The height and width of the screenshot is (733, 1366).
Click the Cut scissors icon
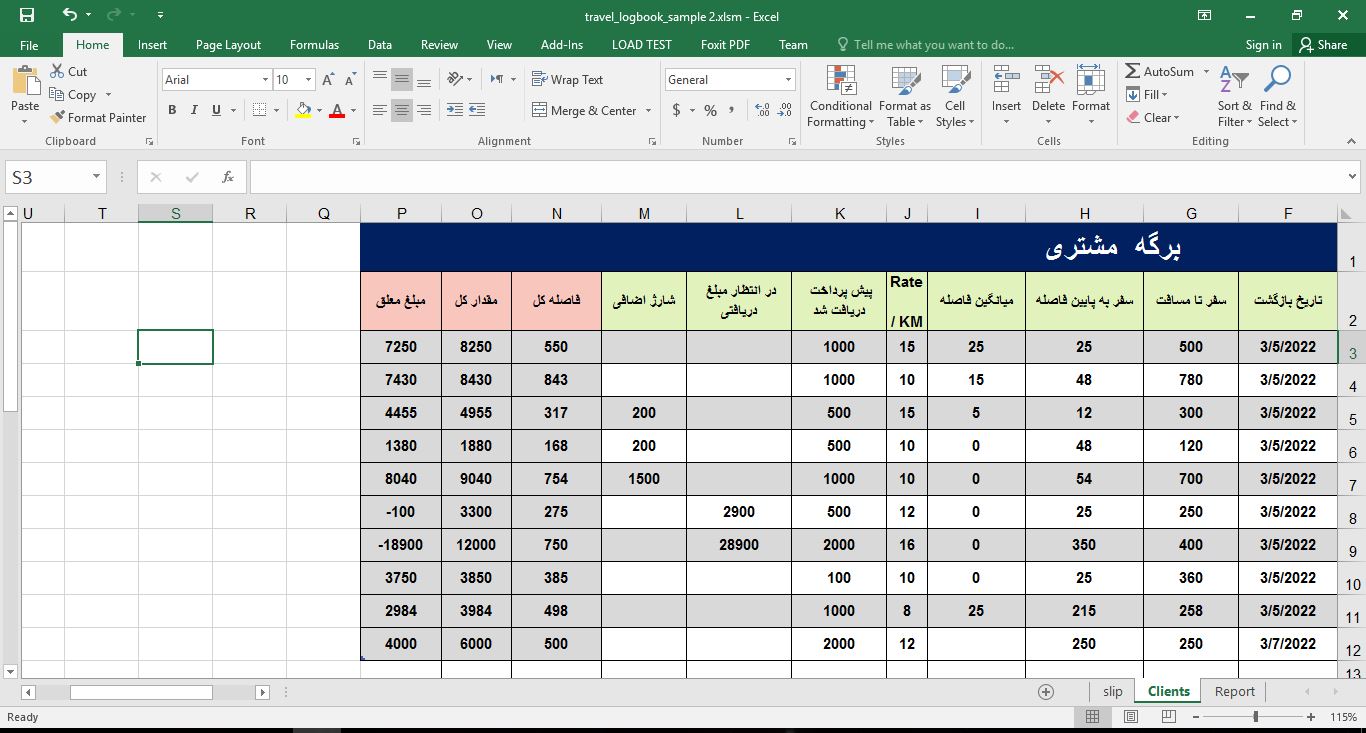(x=57, y=72)
